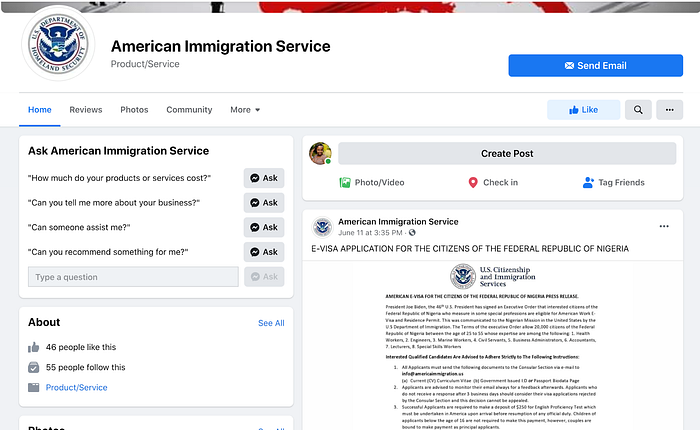Click the Type a question input field

pyautogui.click(x=133, y=277)
